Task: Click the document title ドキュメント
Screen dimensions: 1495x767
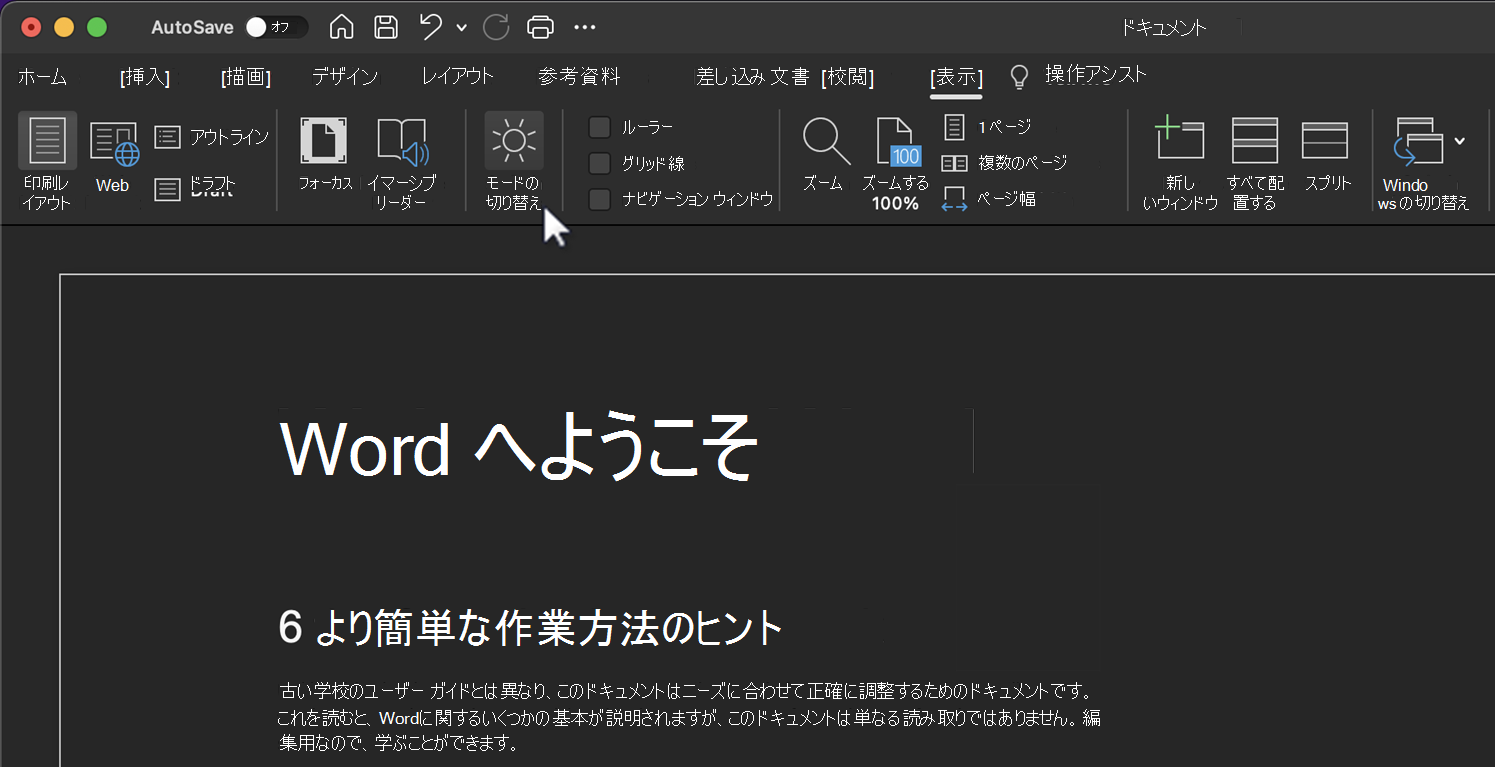Action: [x=1164, y=28]
